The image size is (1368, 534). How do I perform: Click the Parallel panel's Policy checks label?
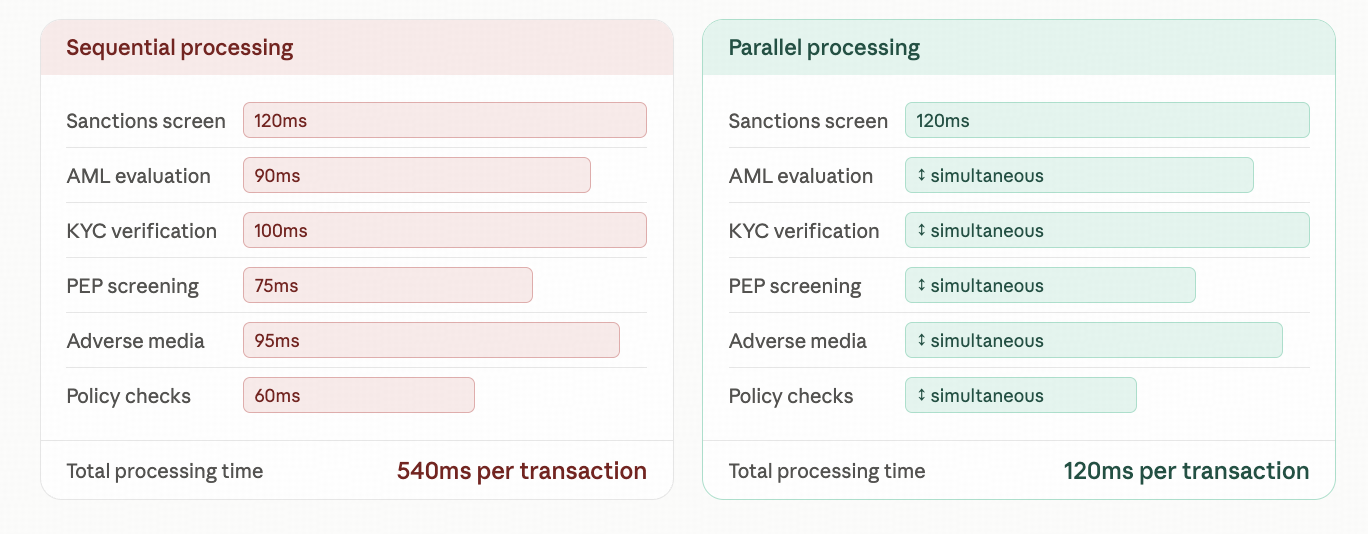pyautogui.click(x=791, y=396)
